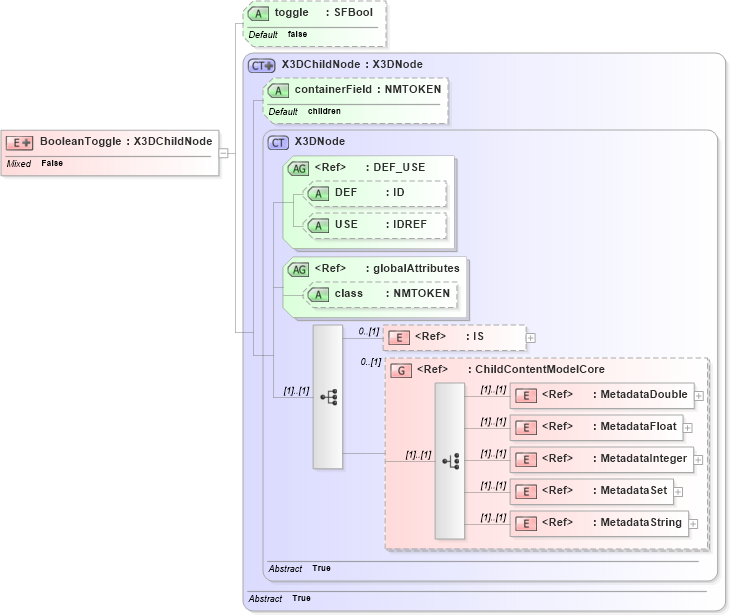Image resolution: width=730 pixels, height=615 pixels.
Task: Click the 0..[1] cardinality beside IS
Action: (x=369, y=331)
